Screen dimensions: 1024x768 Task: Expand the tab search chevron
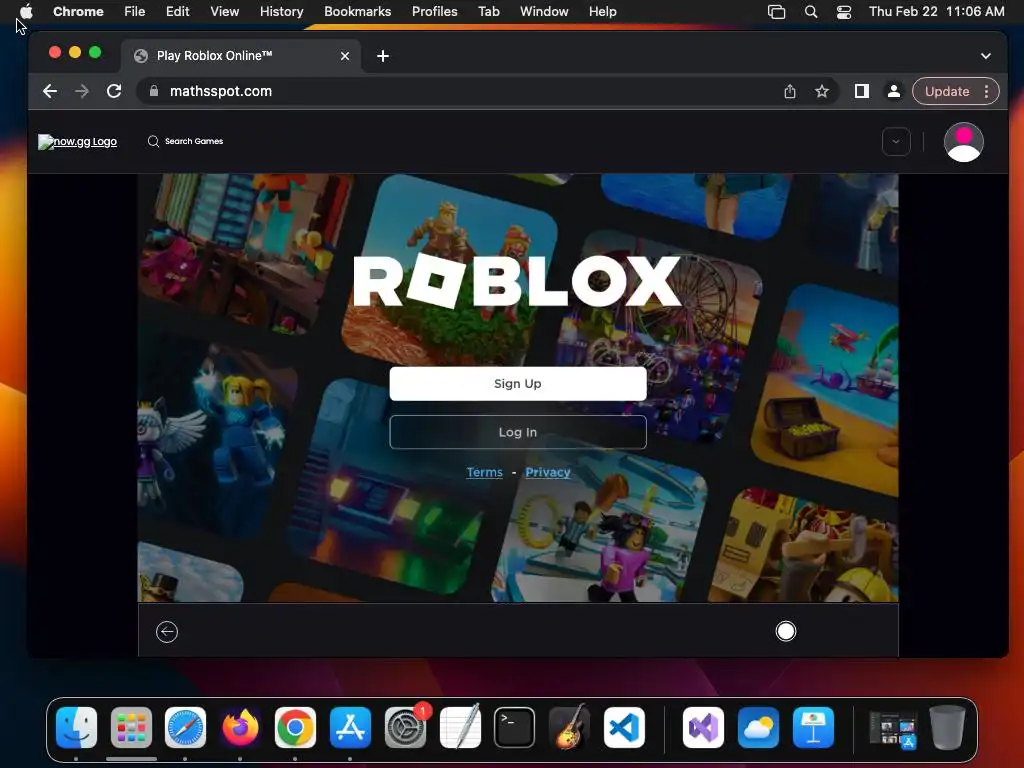coord(985,56)
